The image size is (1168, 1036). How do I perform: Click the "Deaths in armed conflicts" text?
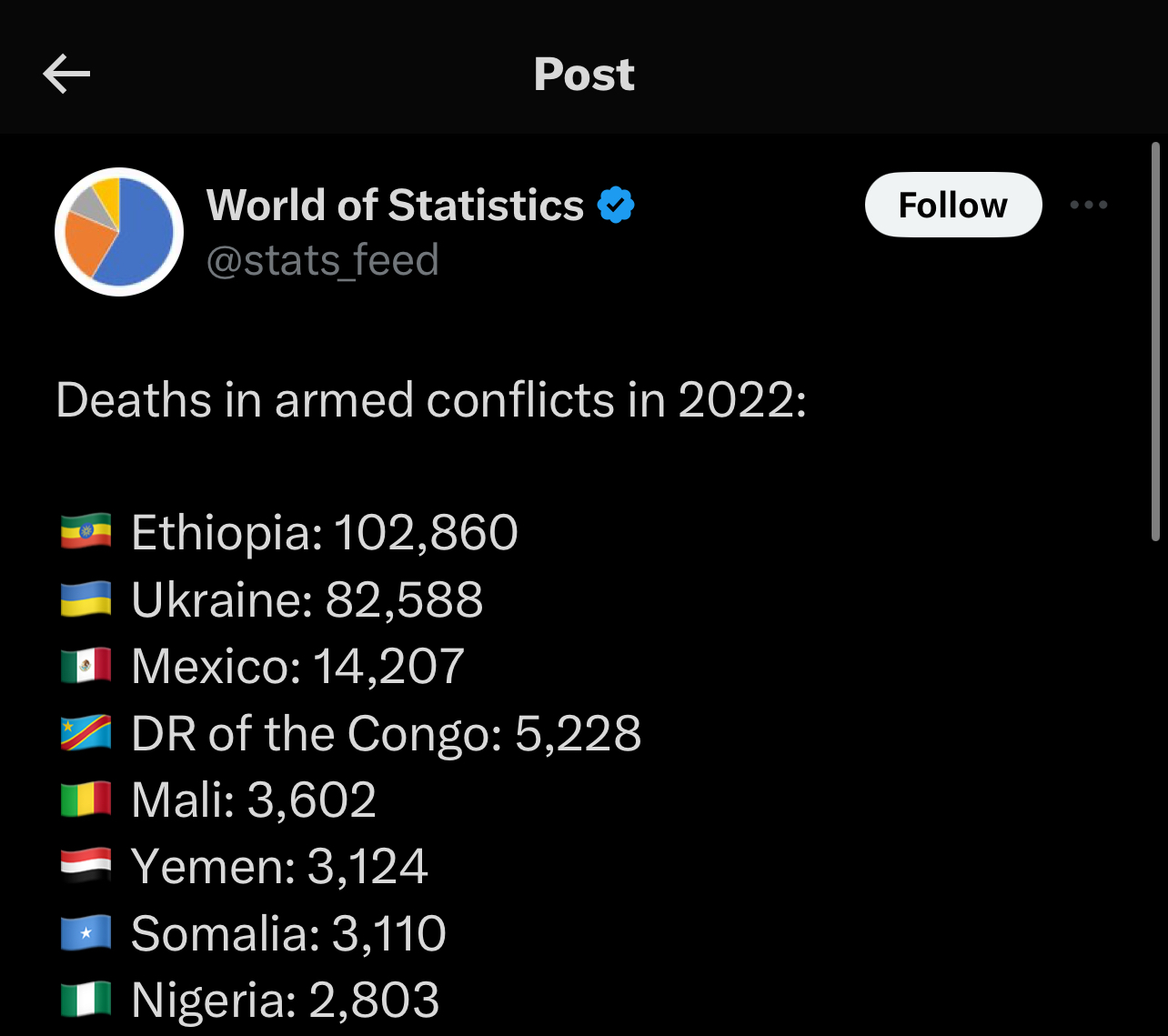336,400
